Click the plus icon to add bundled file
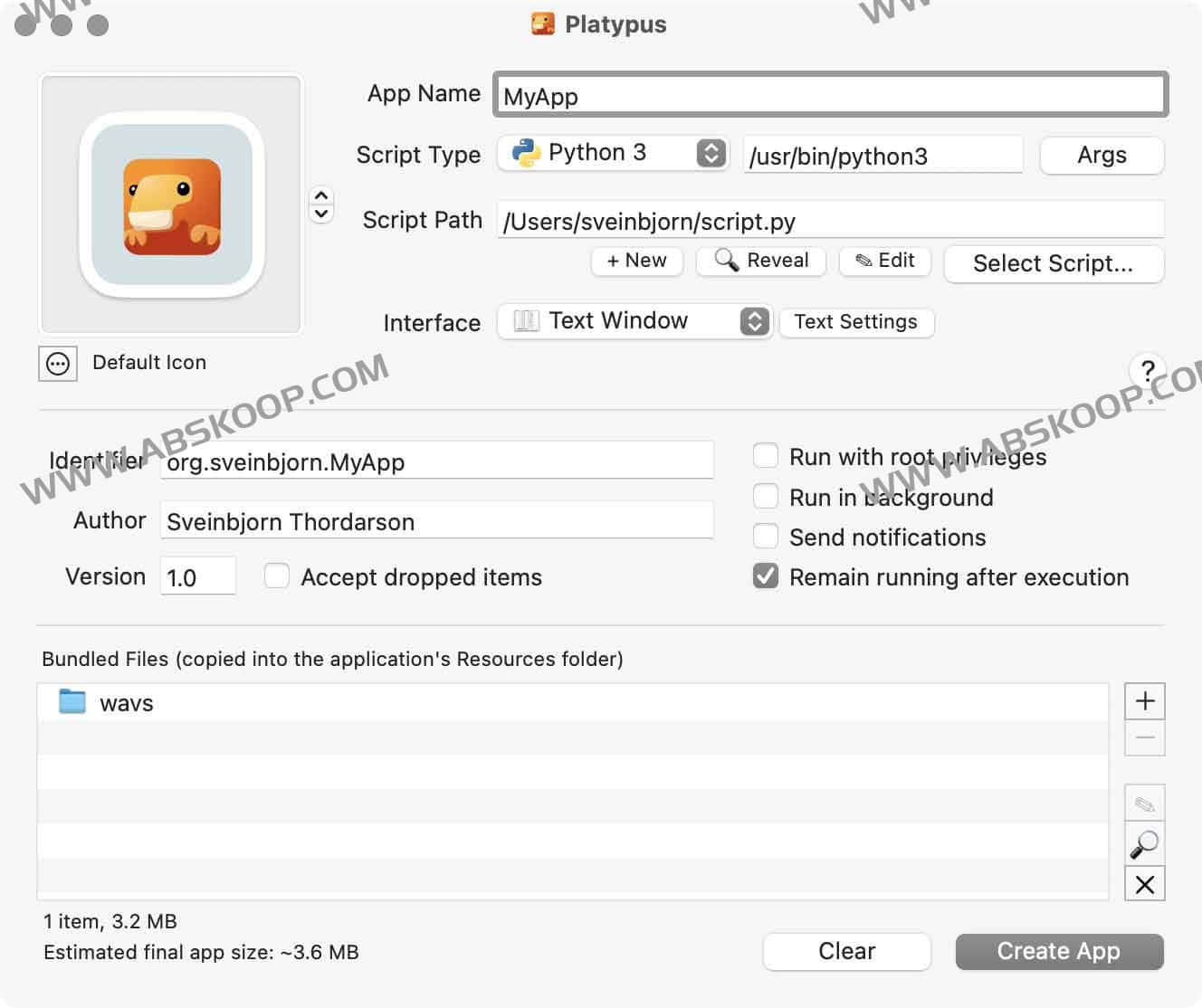 click(x=1144, y=700)
